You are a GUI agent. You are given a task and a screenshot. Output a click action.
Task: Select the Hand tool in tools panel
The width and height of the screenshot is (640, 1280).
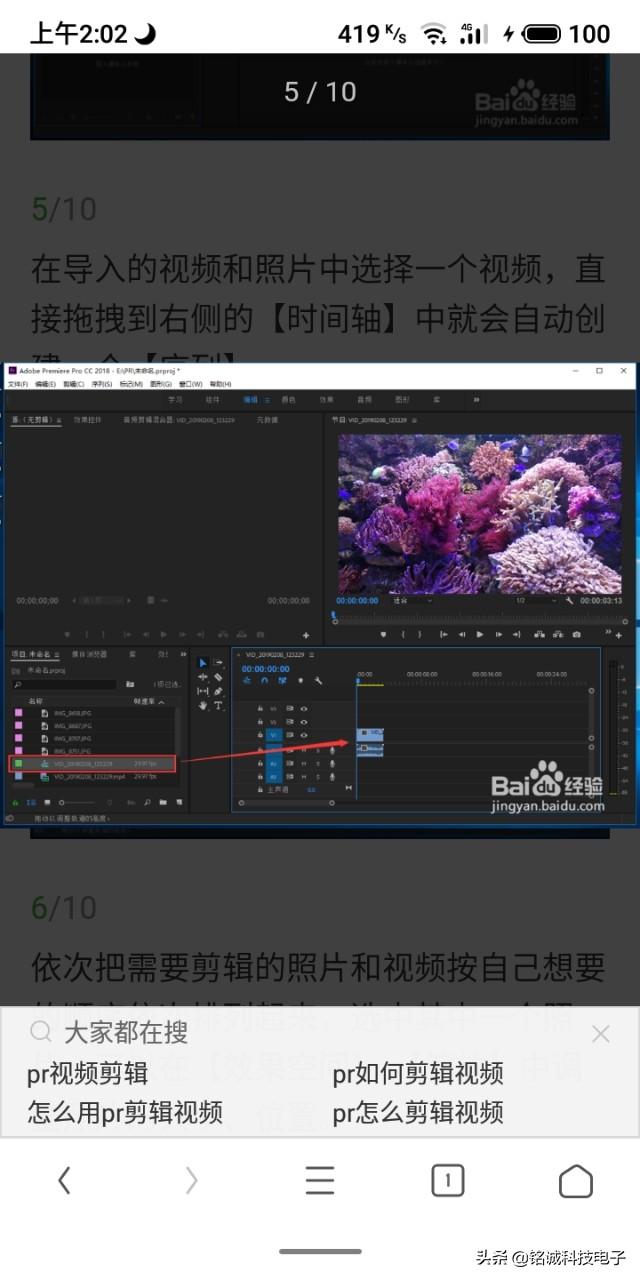[203, 705]
